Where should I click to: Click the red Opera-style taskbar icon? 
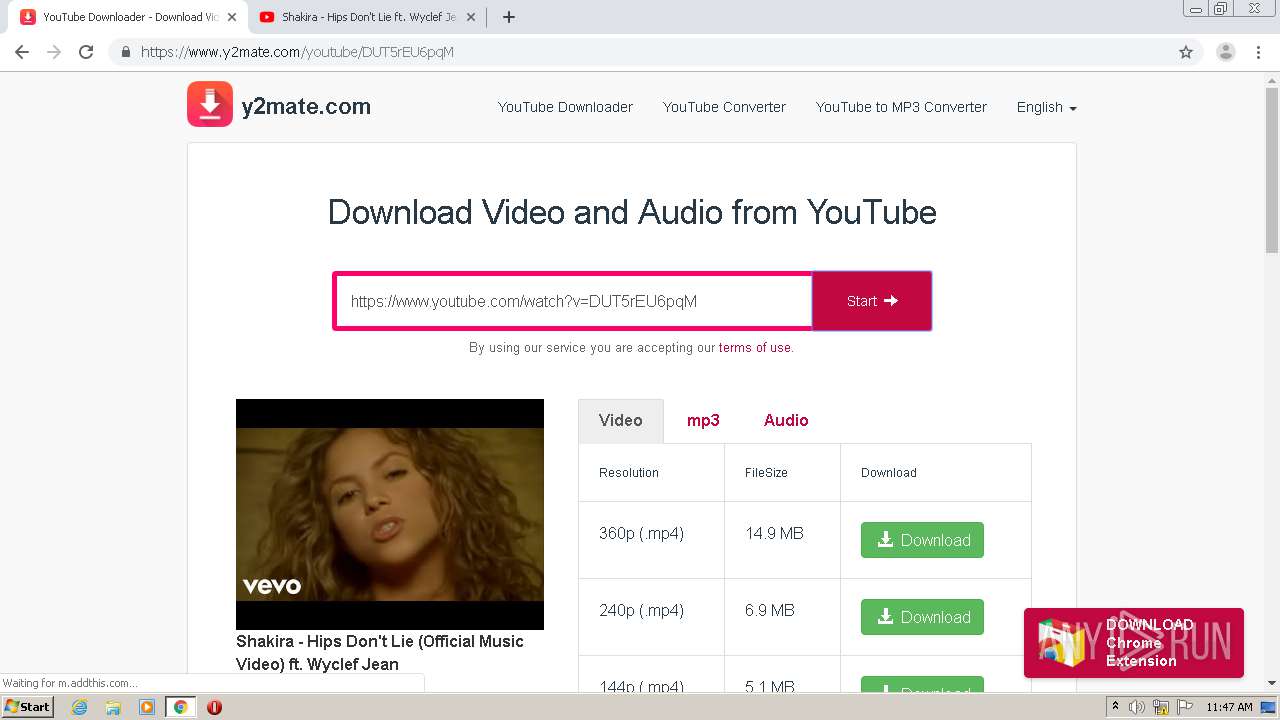[x=214, y=707]
